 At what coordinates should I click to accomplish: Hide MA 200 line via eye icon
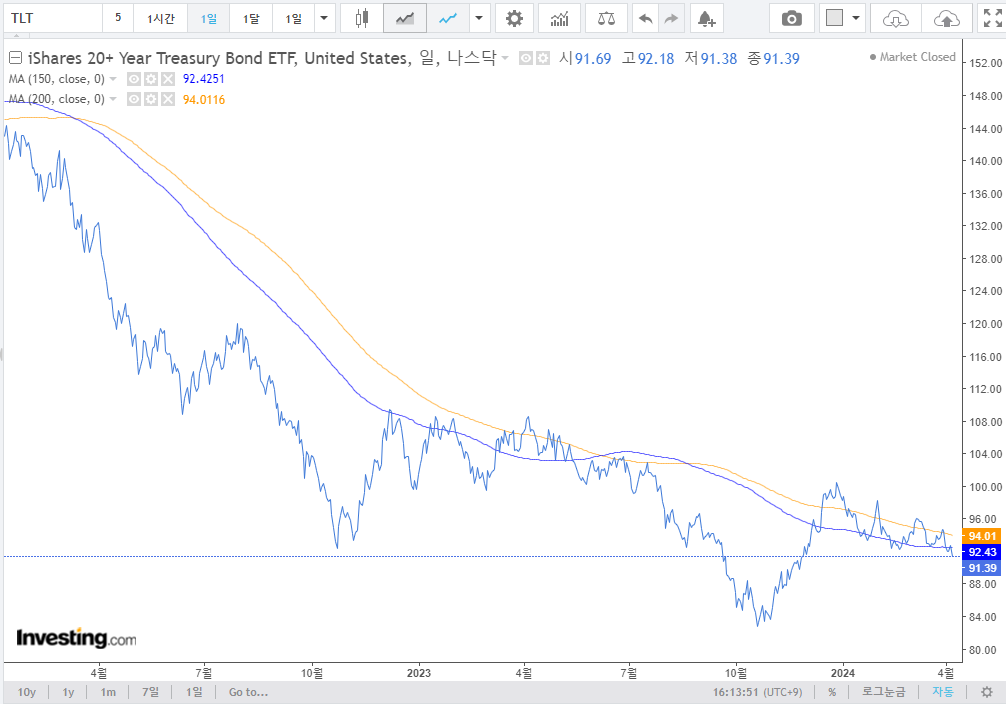click(x=134, y=99)
